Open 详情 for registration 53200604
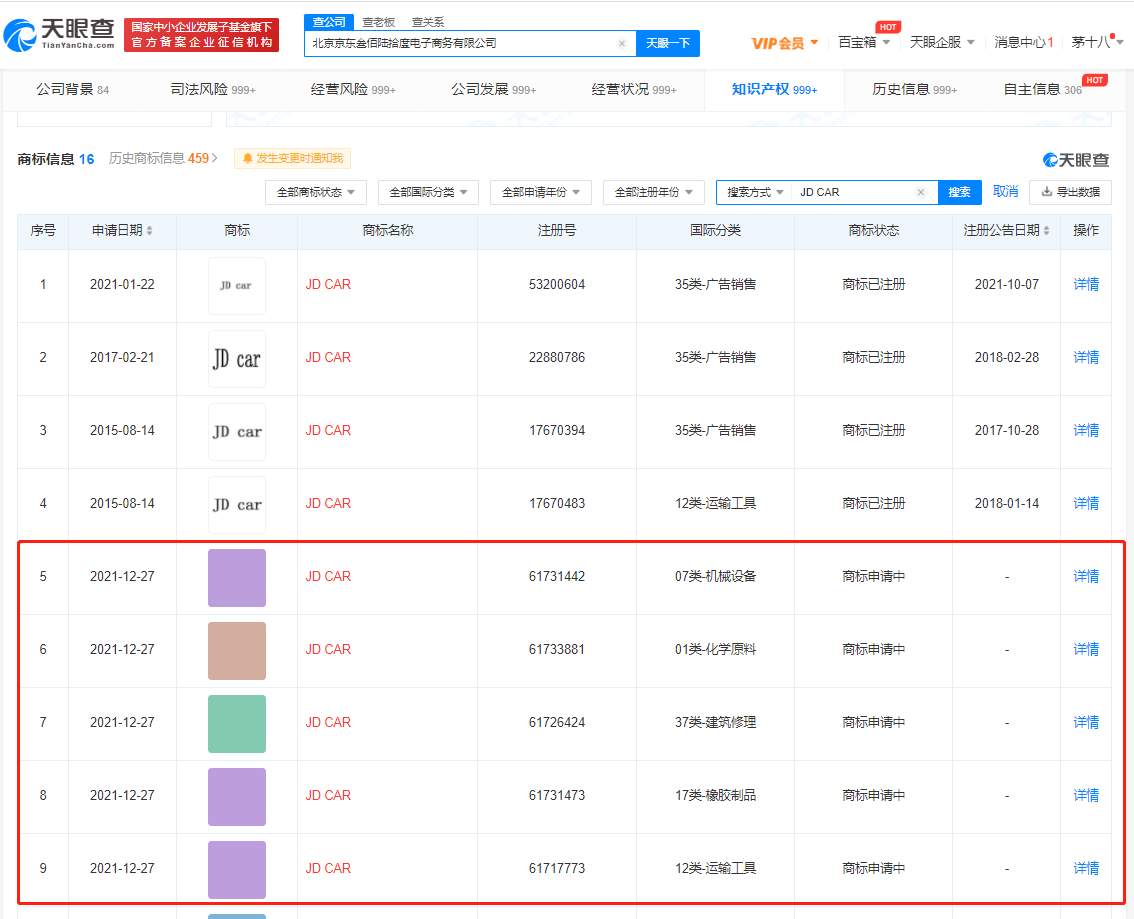1134x919 pixels. pos(1086,284)
